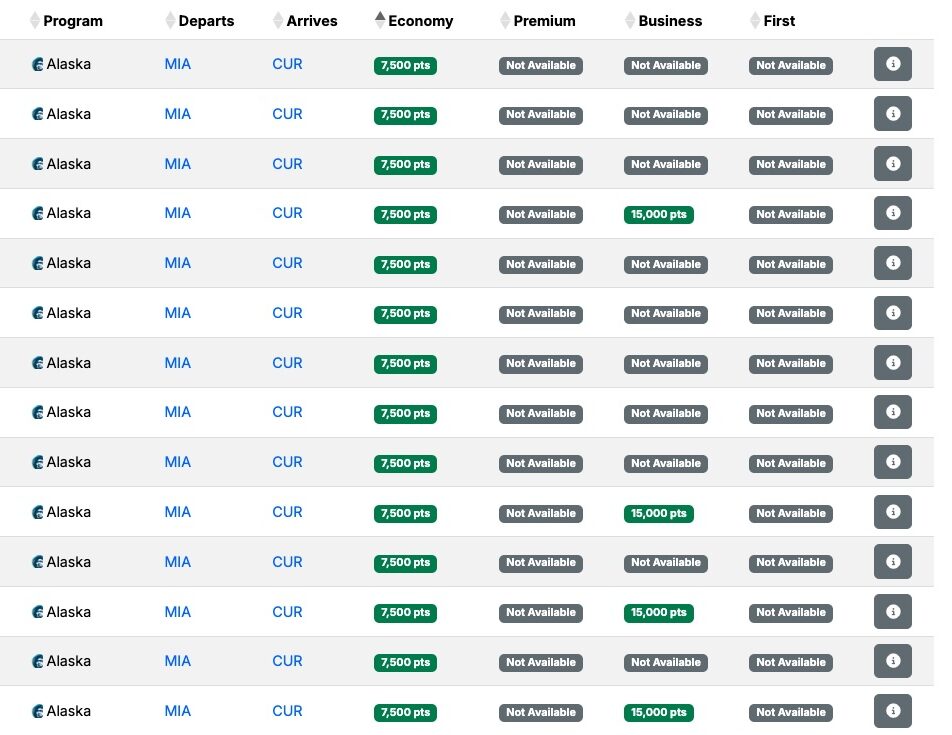Select 15,000 pts Business badge in last row
The width and height of the screenshot is (952, 735).
659,712
